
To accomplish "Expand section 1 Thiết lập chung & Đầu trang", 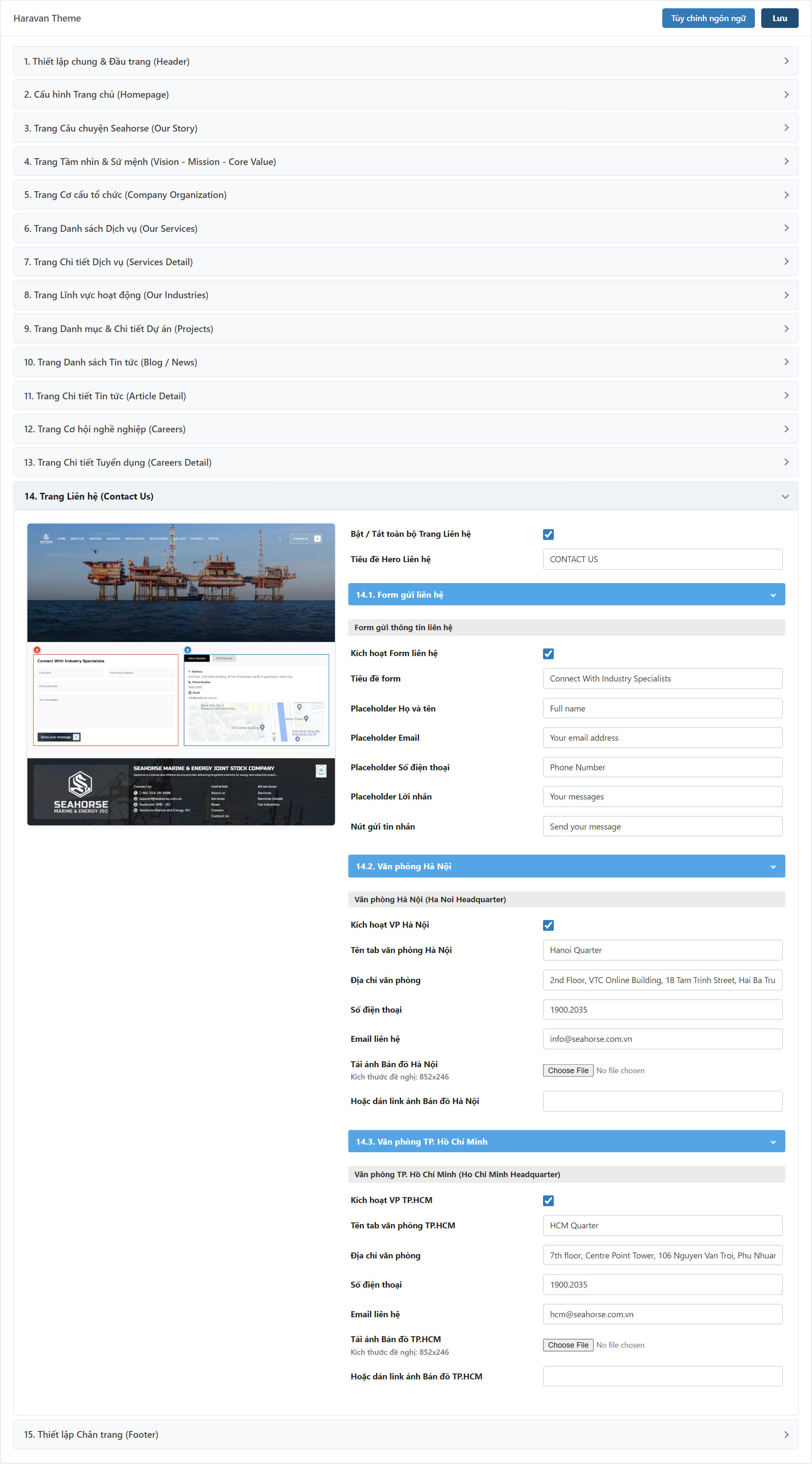I will pos(406,61).
